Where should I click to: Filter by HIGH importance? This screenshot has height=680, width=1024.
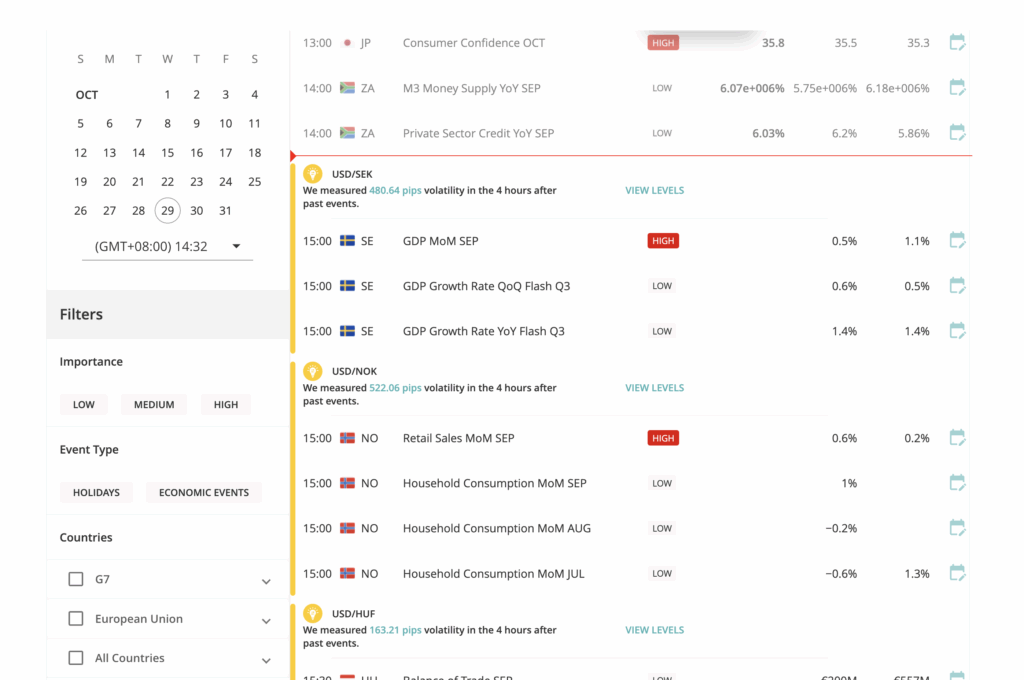pyautogui.click(x=226, y=405)
